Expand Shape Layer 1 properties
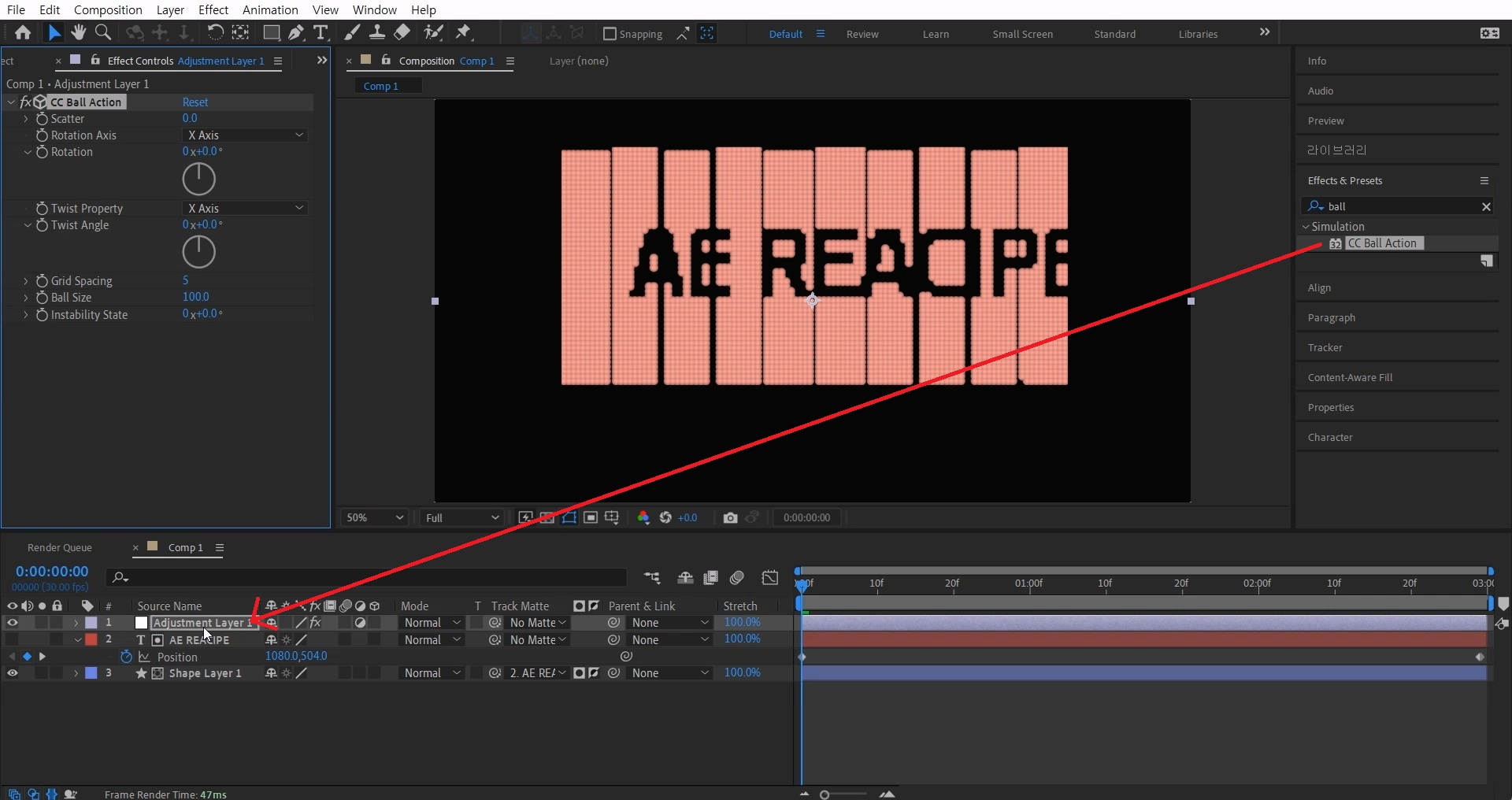Image resolution: width=1512 pixels, height=800 pixels. click(x=76, y=673)
